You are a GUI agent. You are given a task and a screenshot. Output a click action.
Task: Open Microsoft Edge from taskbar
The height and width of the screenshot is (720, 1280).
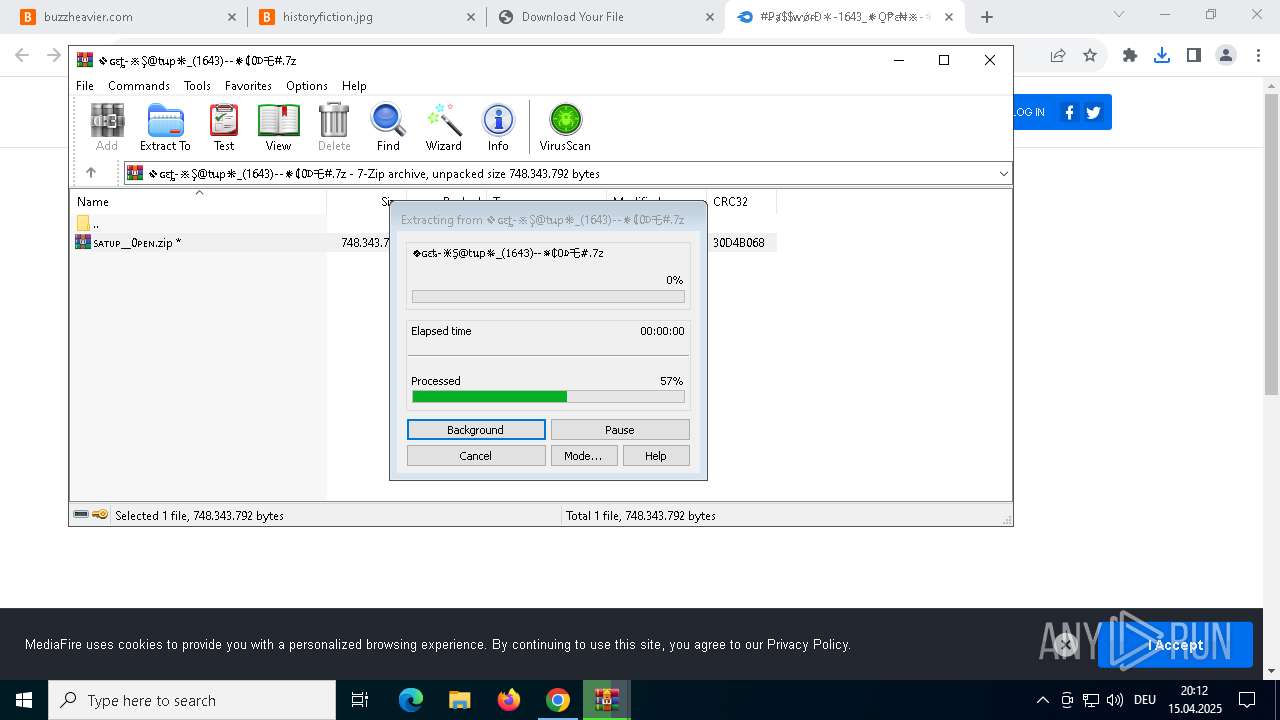click(x=411, y=700)
